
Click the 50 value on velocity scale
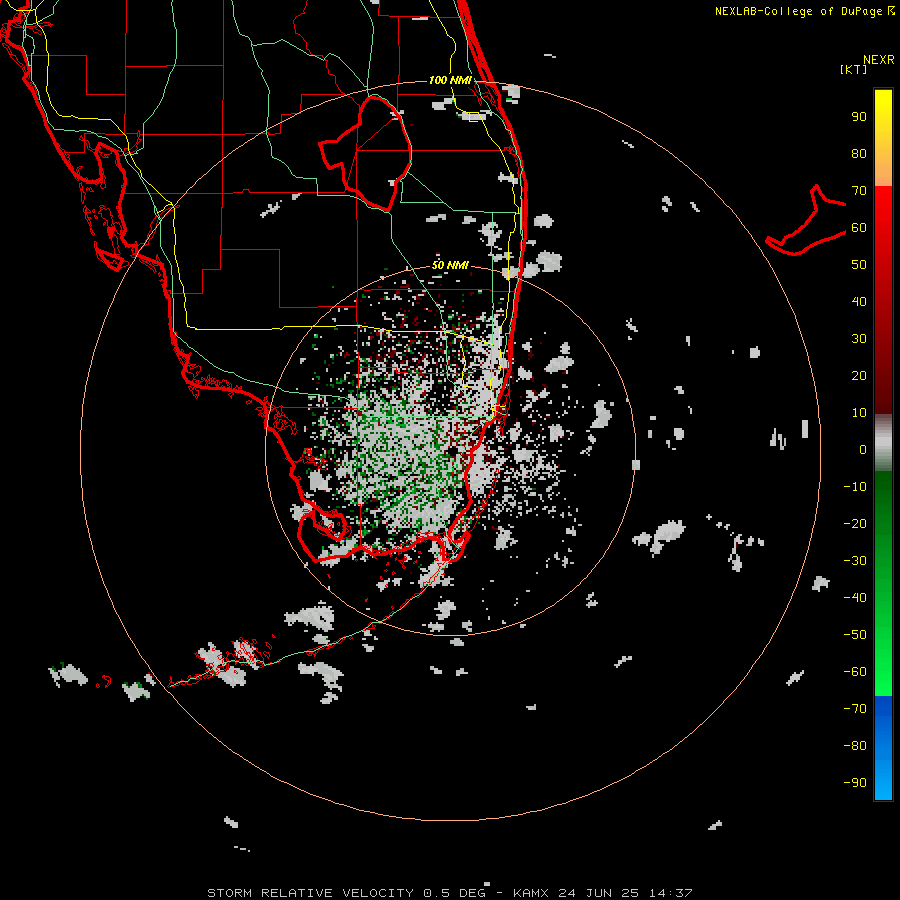tap(859, 265)
